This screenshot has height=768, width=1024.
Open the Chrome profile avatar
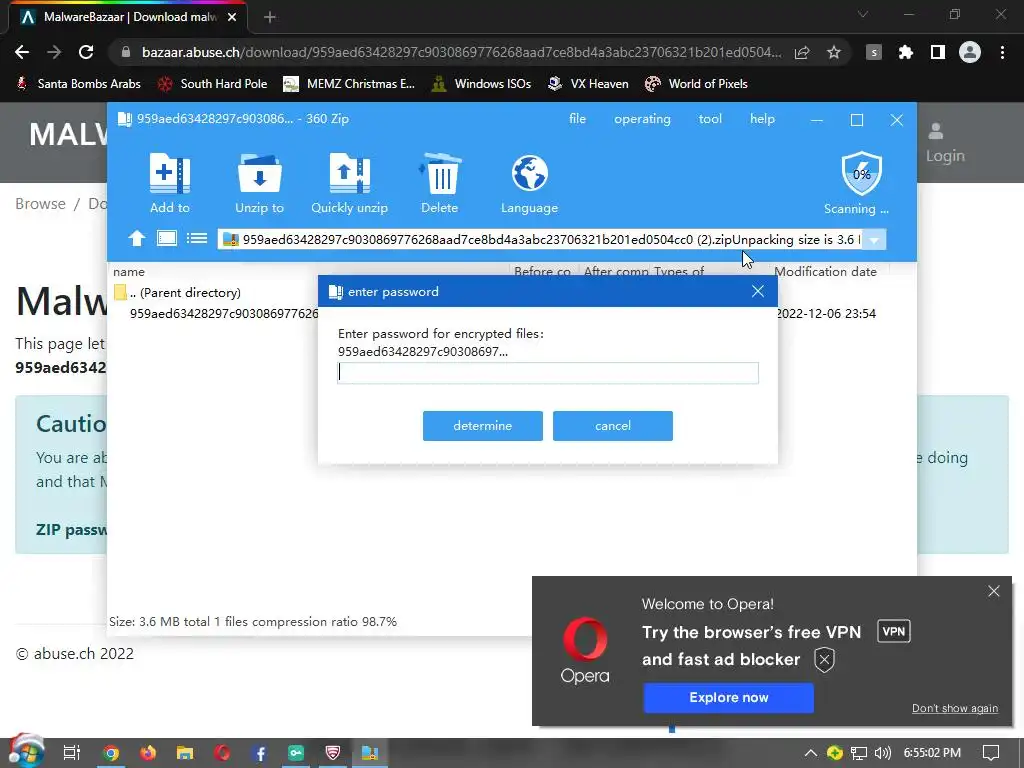[x=970, y=52]
